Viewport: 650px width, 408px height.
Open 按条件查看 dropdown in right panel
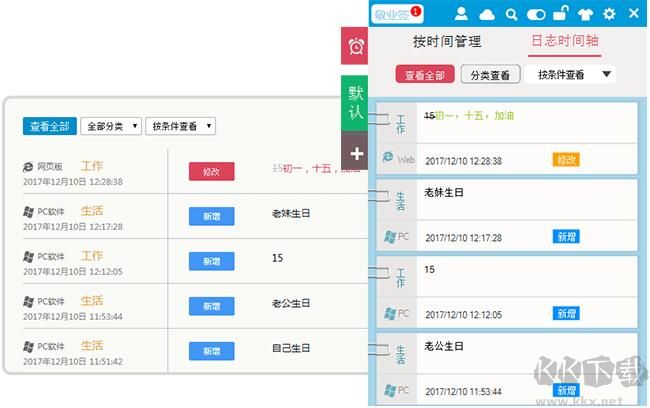point(570,75)
